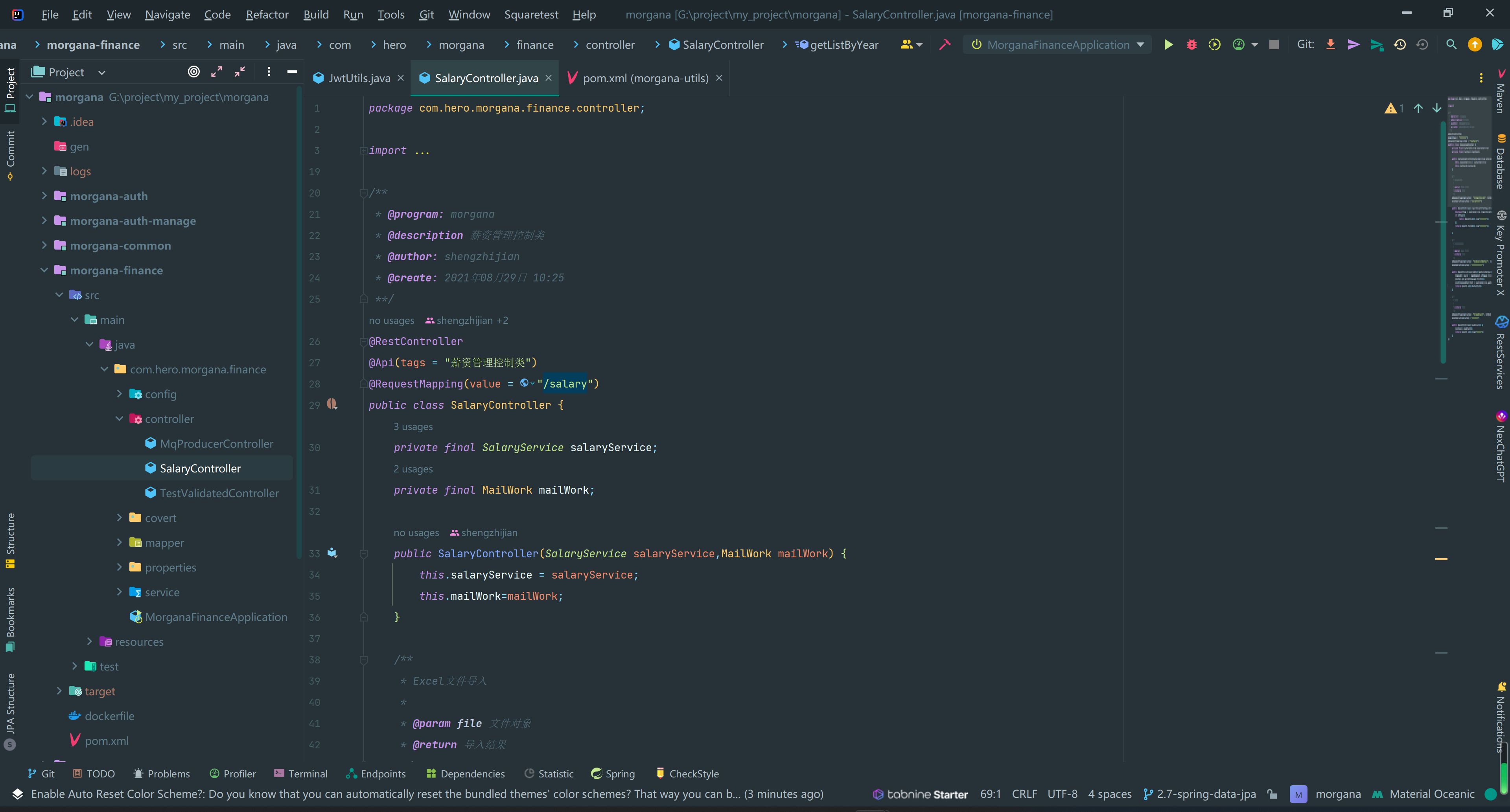Image resolution: width=1510 pixels, height=812 pixels.
Task: Click the Material Oceanic theme switcher
Action: pyautogui.click(x=1423, y=794)
